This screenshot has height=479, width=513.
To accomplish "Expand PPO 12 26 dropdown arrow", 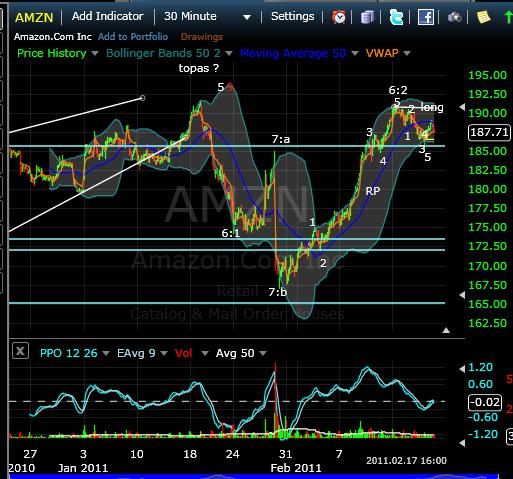I will tap(106, 353).
